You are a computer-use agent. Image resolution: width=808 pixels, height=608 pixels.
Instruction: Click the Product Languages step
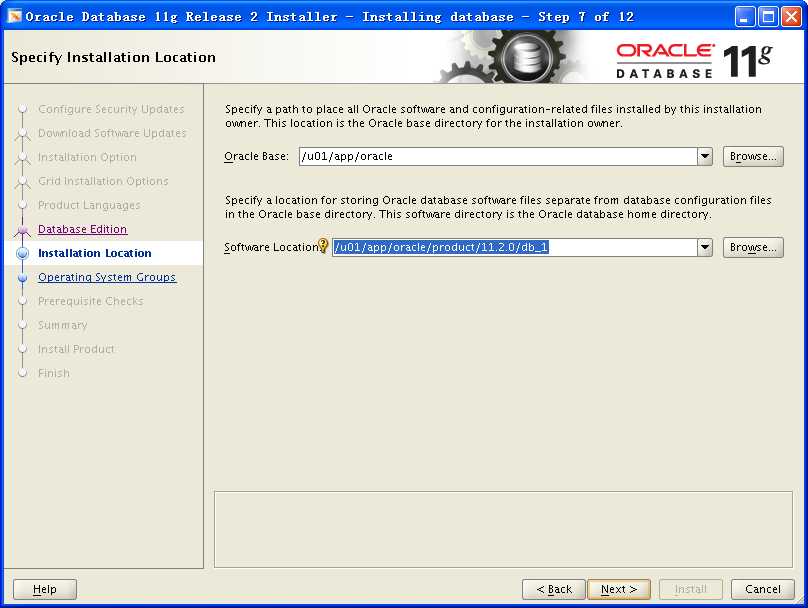click(89, 205)
